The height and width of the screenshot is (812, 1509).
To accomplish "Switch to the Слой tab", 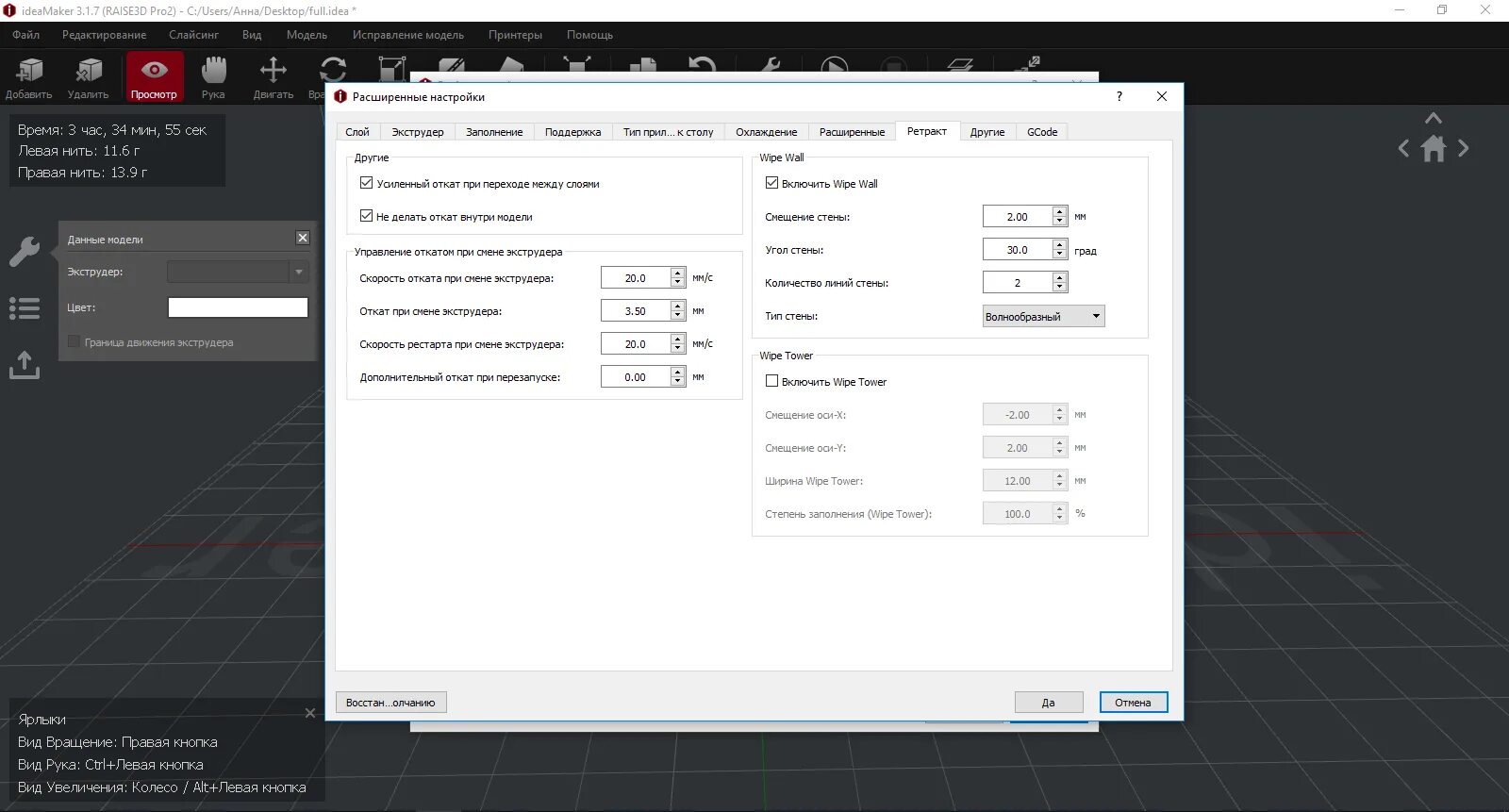I will click(x=357, y=132).
